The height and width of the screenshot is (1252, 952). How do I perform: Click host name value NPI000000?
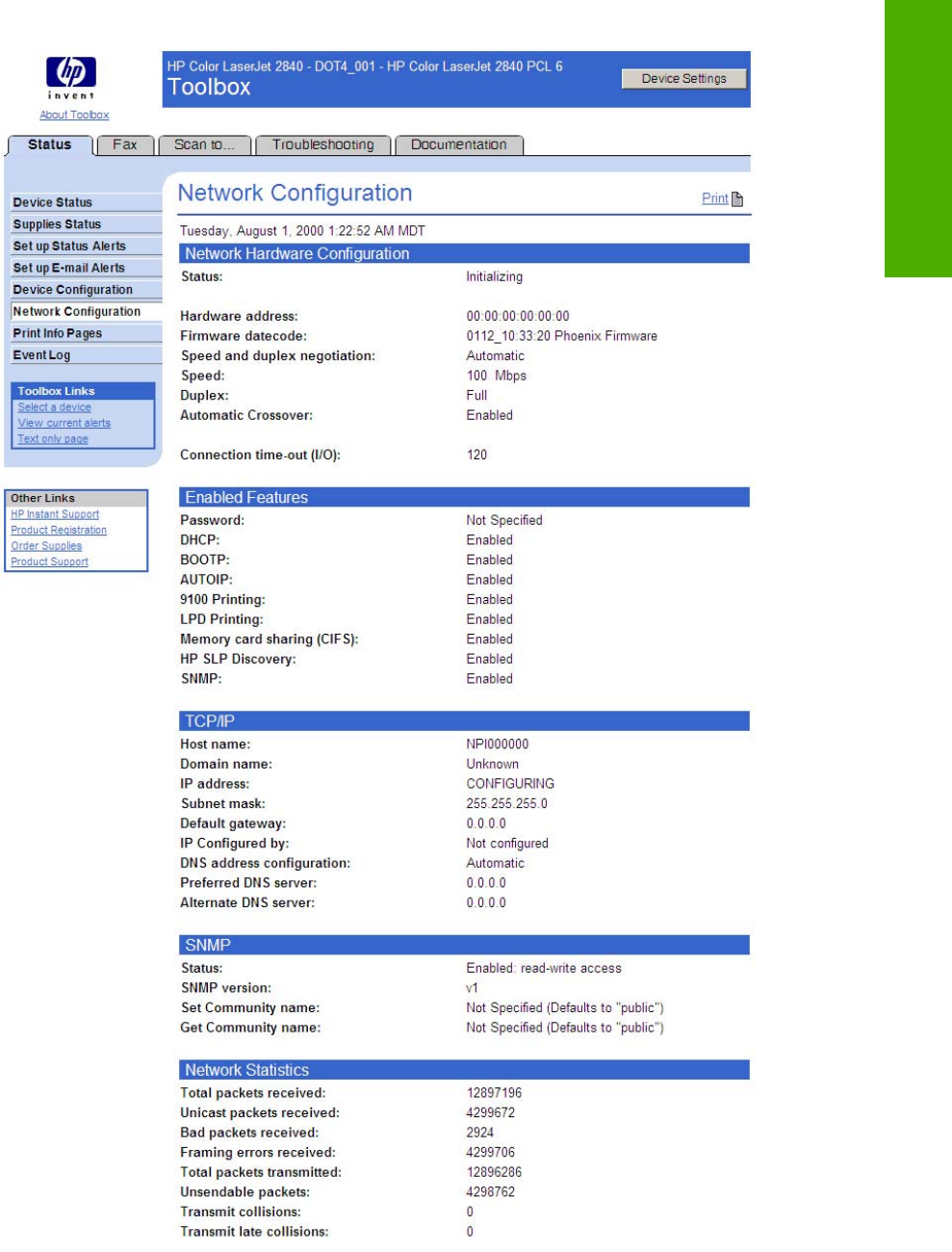pos(498,744)
